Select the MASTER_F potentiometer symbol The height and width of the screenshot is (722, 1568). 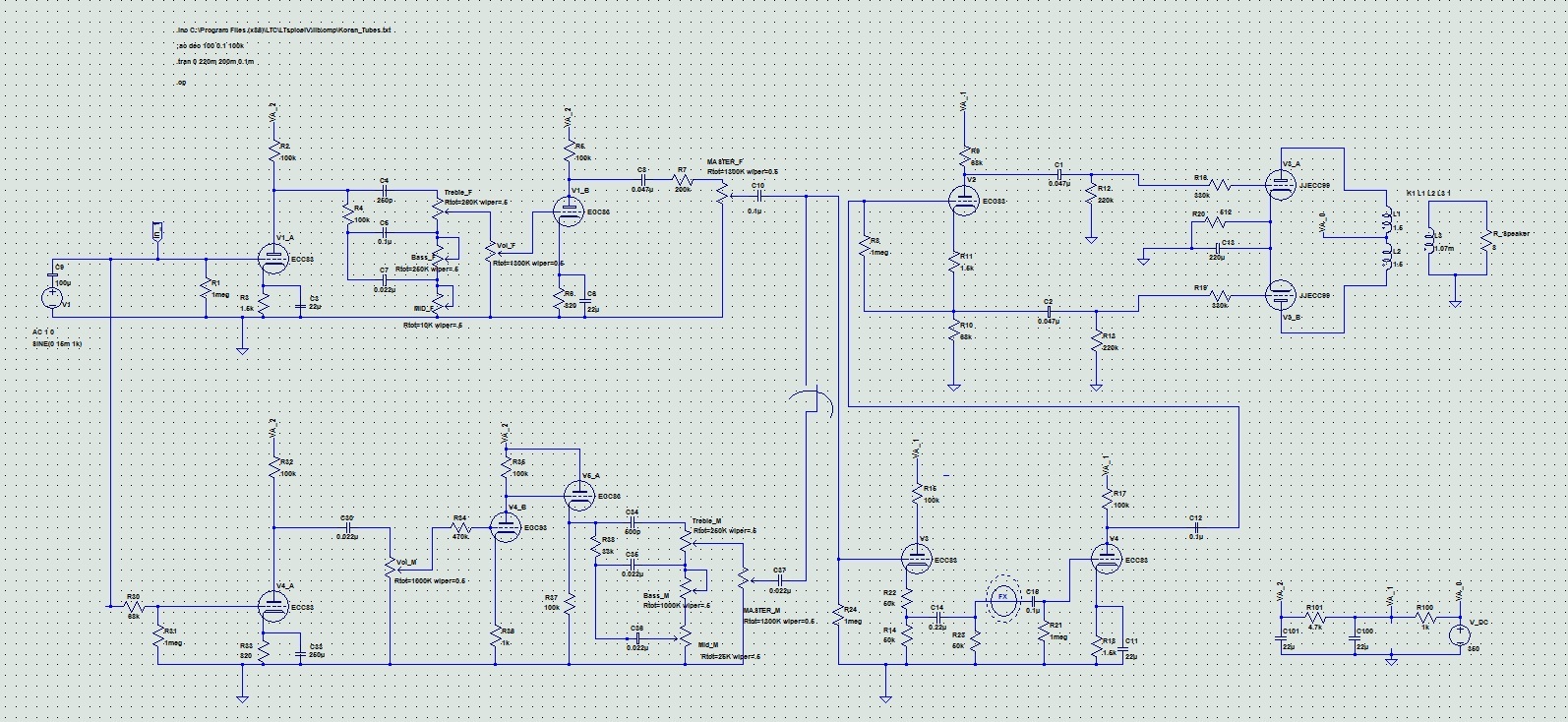coord(723,194)
